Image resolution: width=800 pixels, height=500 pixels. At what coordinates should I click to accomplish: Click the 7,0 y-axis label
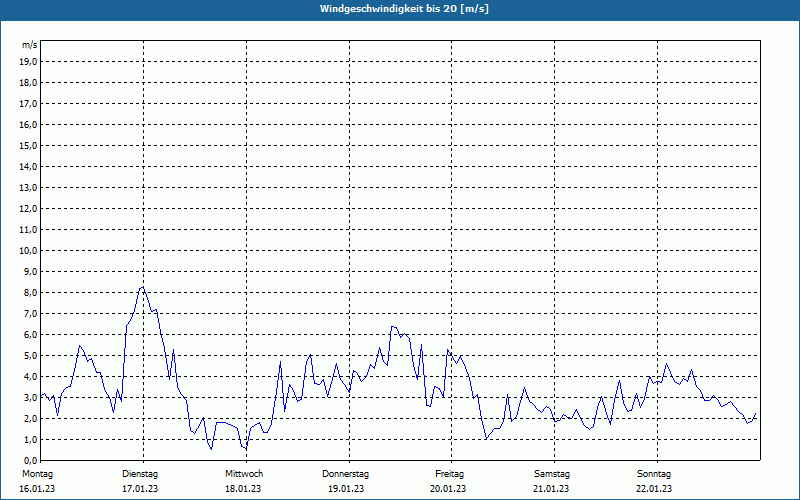(30, 314)
